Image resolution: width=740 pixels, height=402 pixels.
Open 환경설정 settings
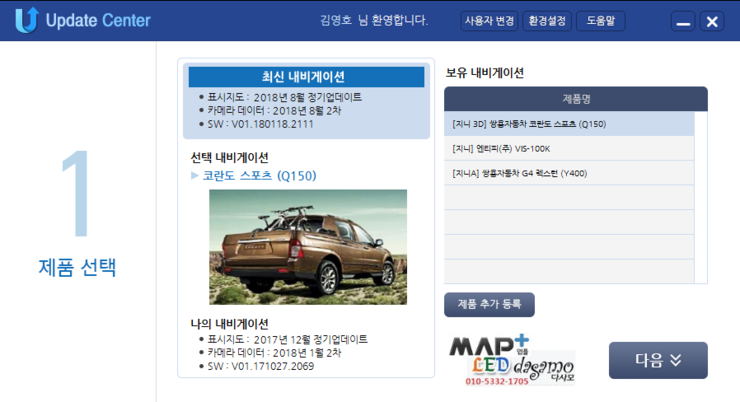tap(547, 21)
